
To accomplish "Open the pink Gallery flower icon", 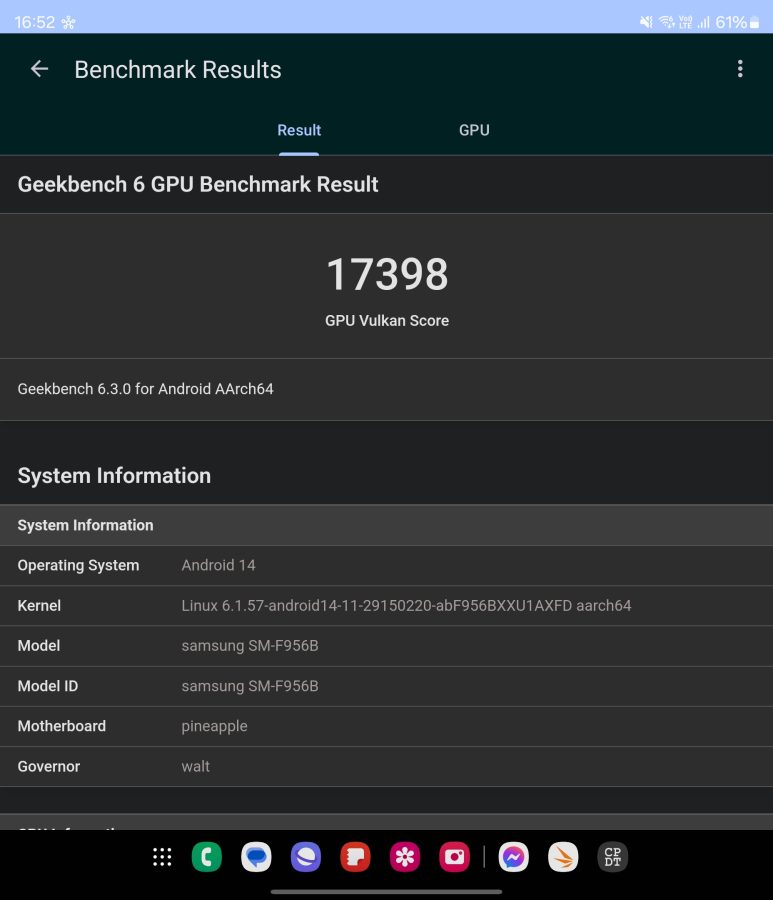I will (x=405, y=857).
